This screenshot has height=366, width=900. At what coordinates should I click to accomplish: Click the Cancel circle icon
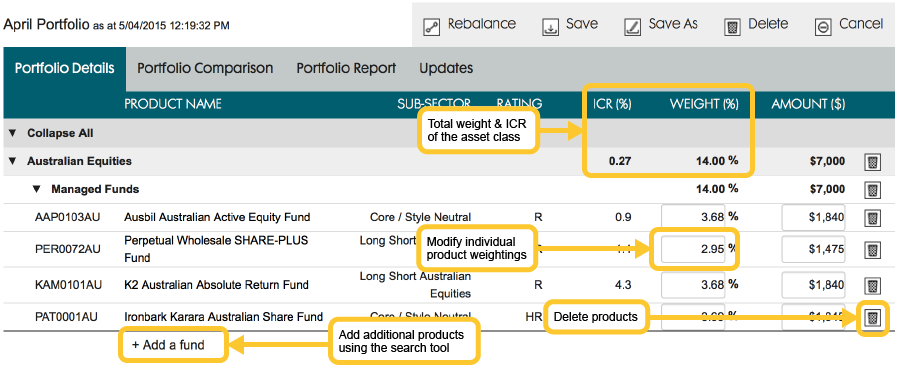(x=823, y=27)
